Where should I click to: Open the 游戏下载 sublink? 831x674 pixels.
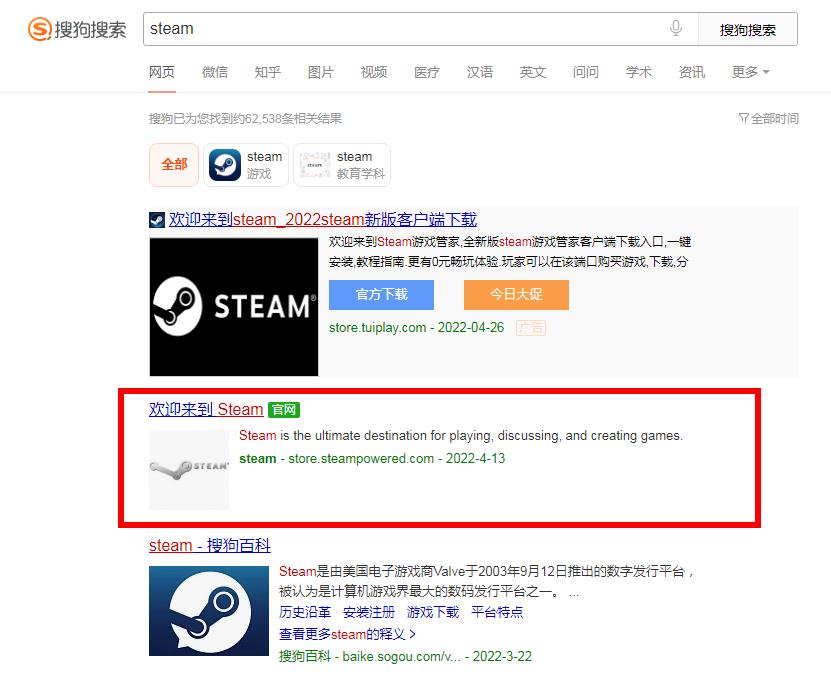click(433, 613)
